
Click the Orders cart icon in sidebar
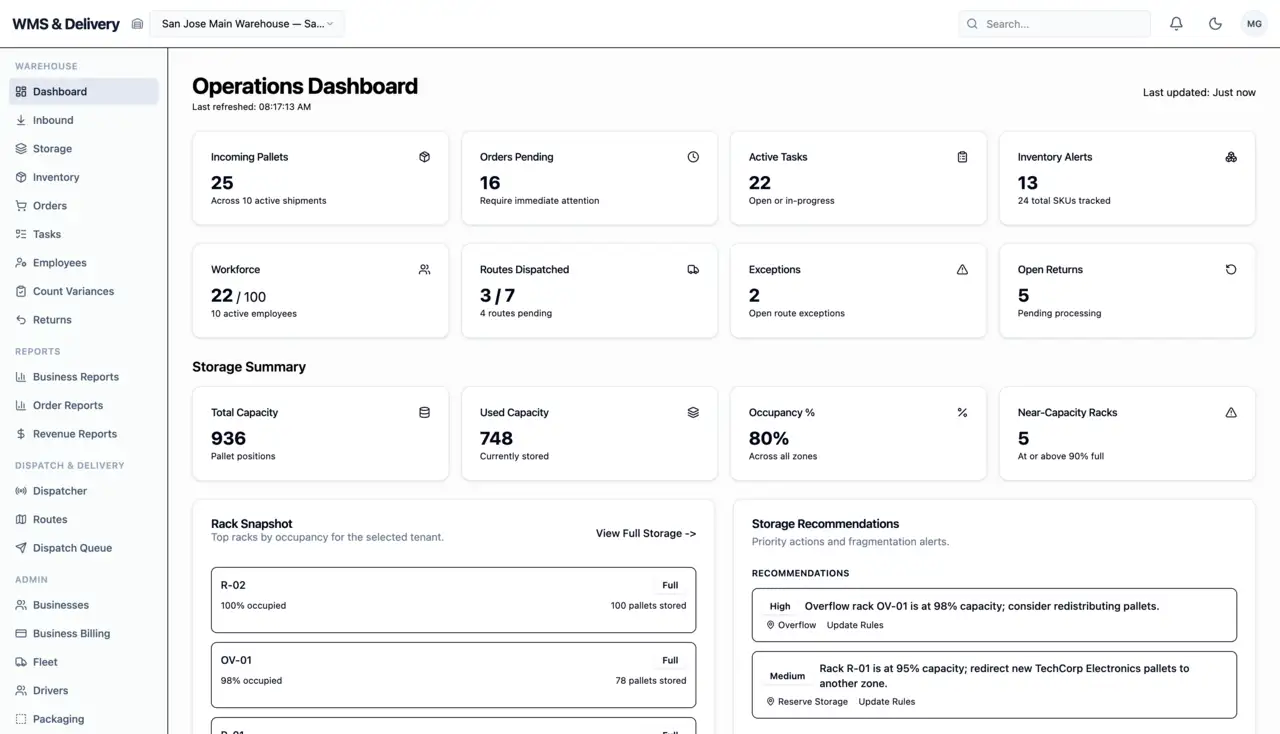21,206
